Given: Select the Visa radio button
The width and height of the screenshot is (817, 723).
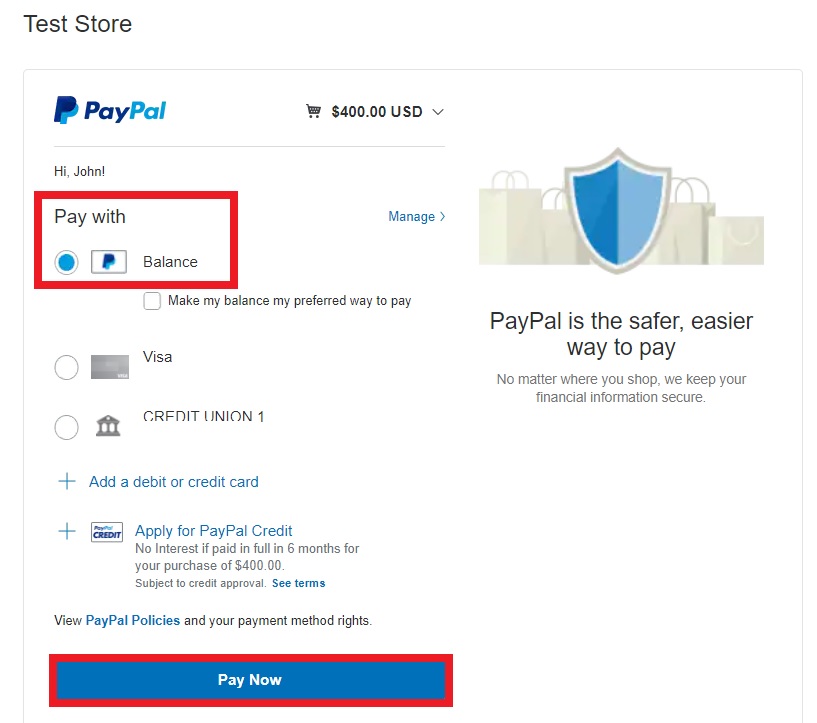Looking at the screenshot, I should click(x=66, y=368).
